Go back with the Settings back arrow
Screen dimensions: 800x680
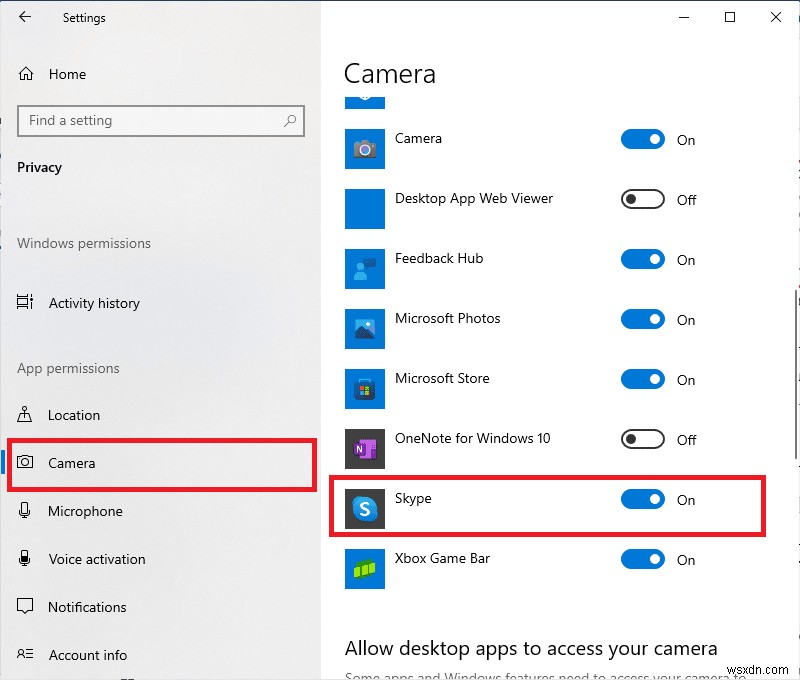click(24, 17)
